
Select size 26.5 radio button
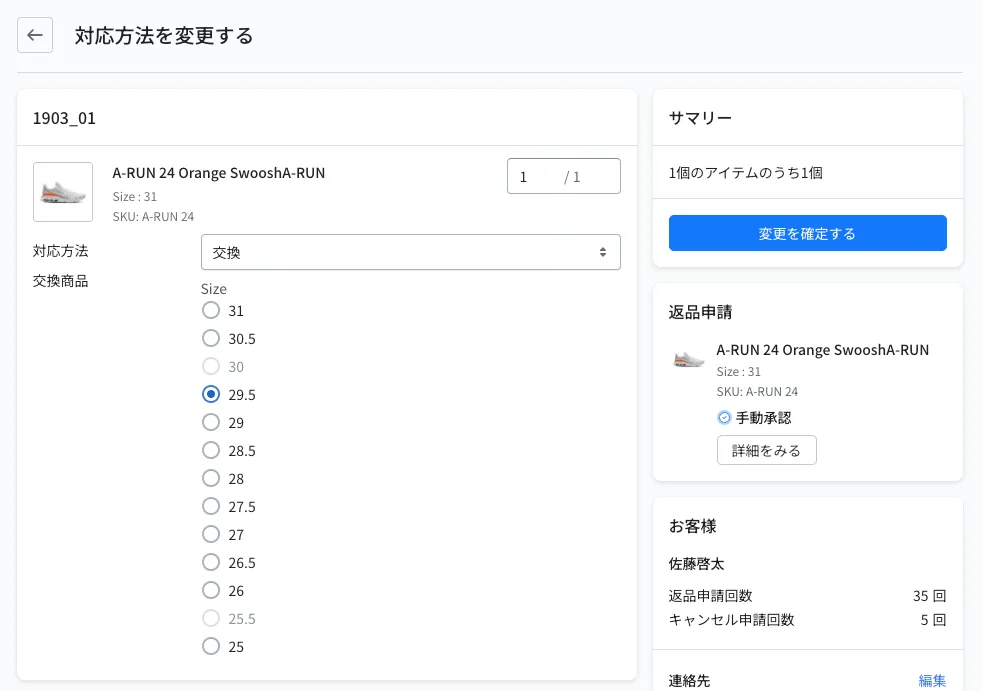(211, 562)
